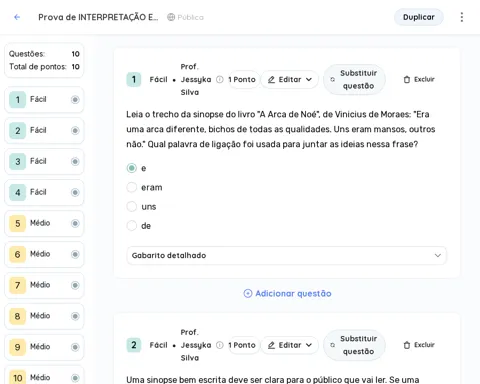
Task: Jump to question 5 Médio in sidebar
Action: coord(44,223)
